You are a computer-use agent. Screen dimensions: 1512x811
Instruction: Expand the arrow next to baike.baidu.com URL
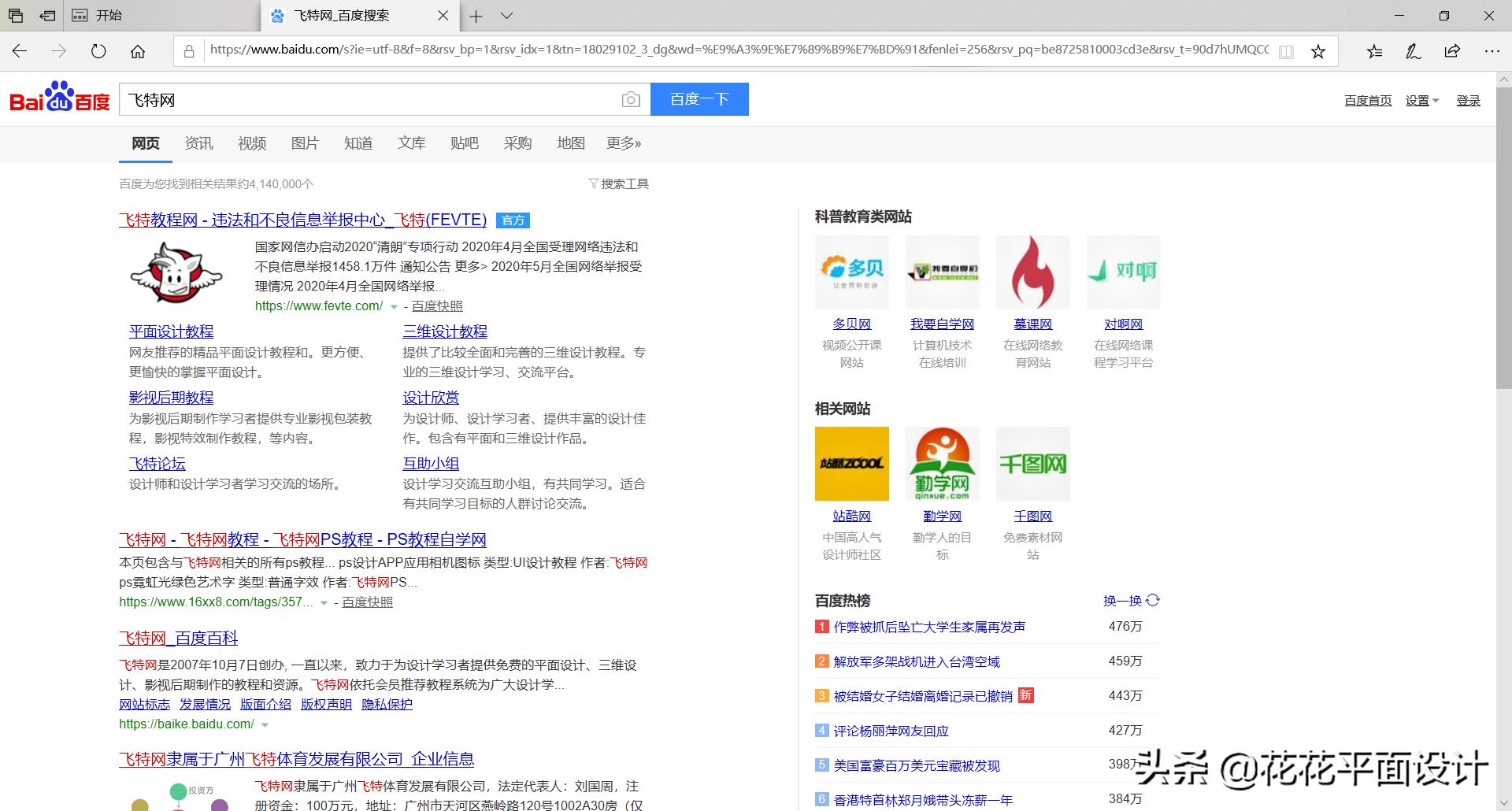265,724
